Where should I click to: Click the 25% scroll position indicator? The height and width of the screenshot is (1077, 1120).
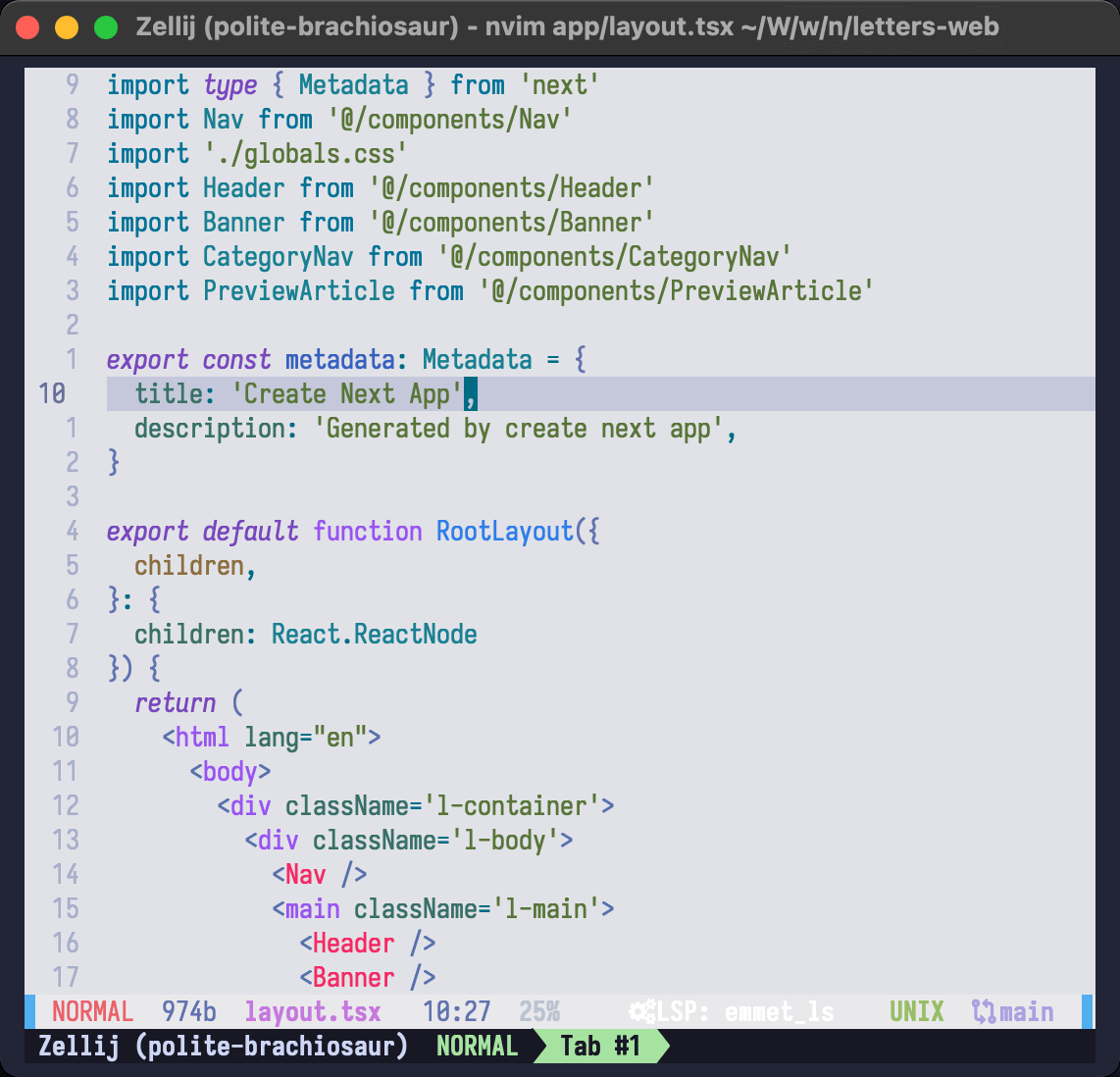(x=538, y=1011)
